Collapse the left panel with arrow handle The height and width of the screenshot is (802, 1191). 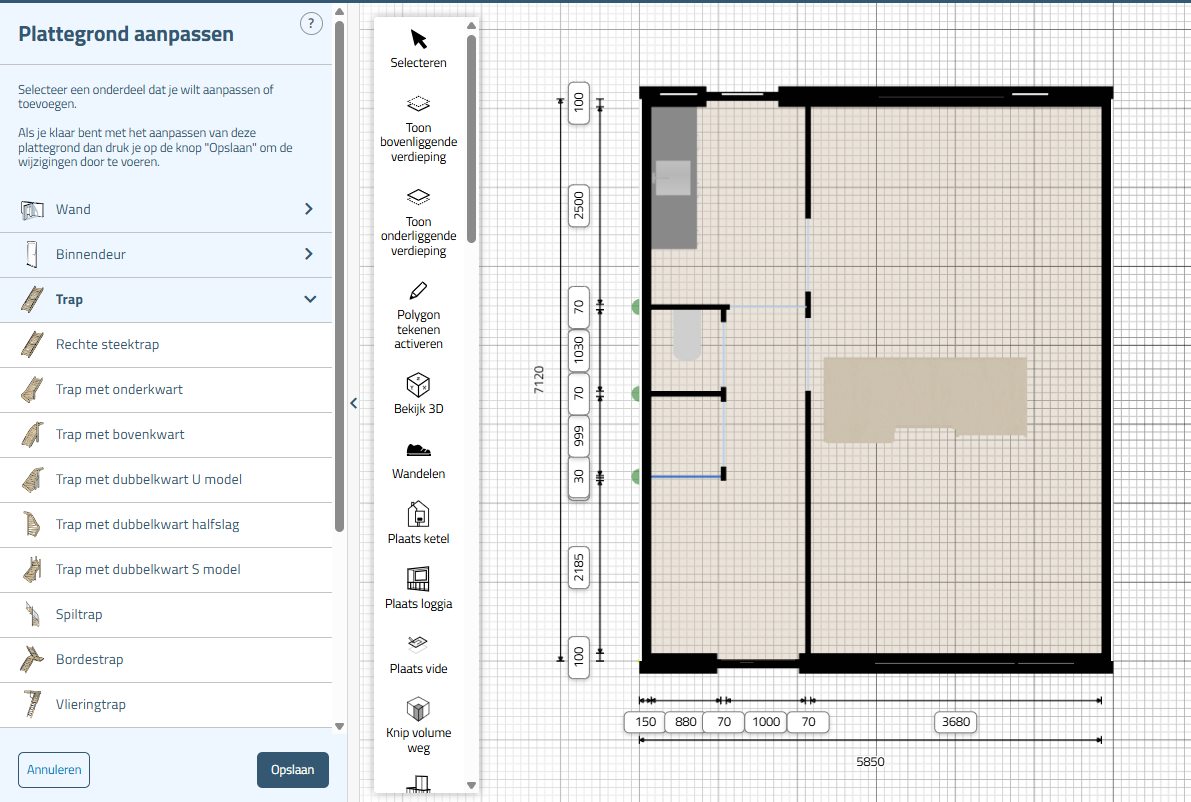coord(353,403)
